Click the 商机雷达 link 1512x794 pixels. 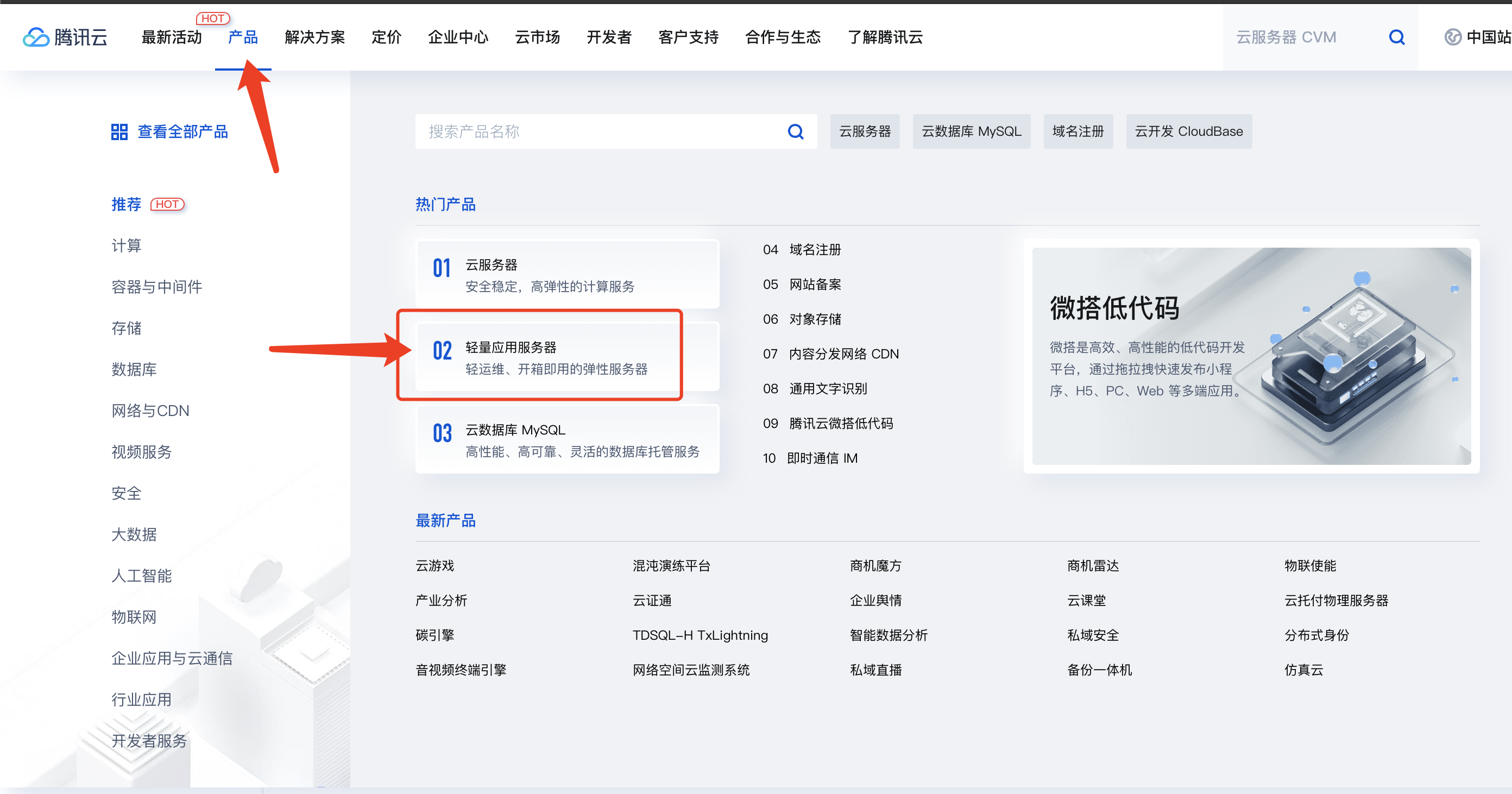1093,566
